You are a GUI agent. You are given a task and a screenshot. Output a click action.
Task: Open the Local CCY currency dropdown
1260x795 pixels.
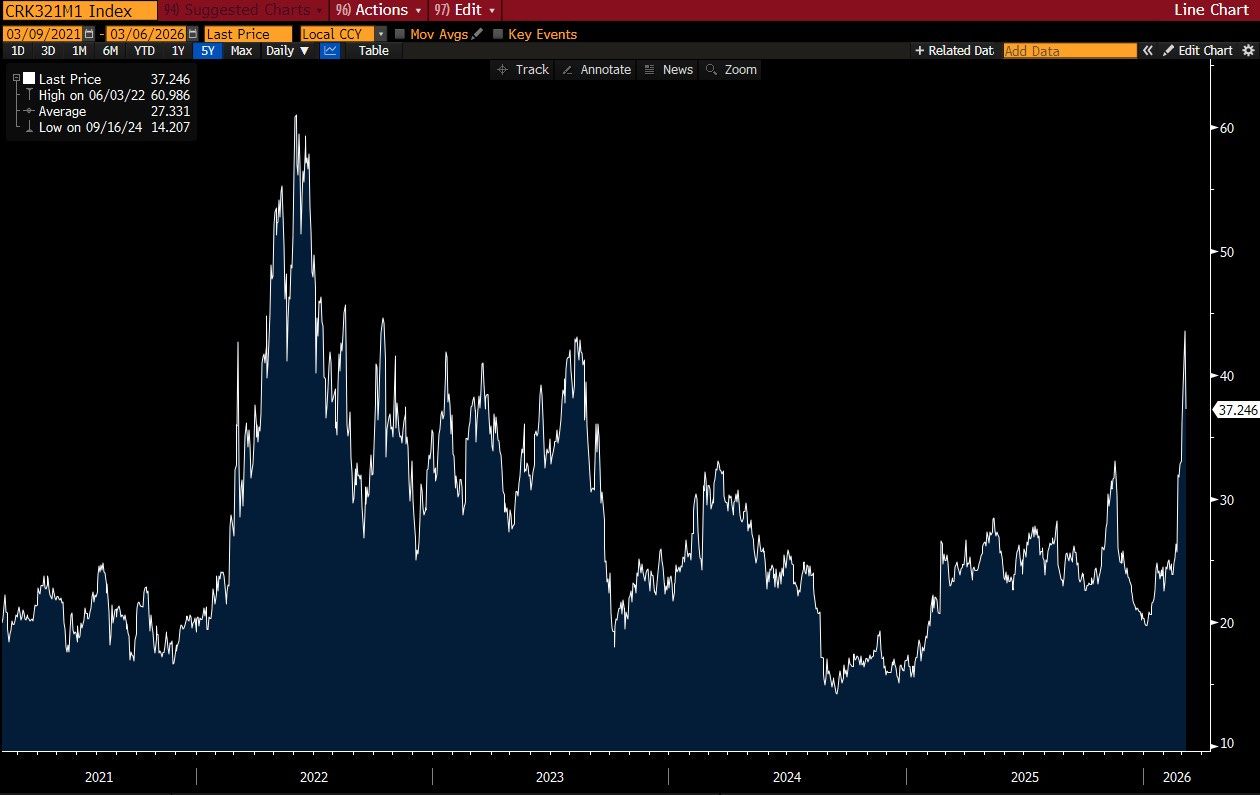[380, 34]
